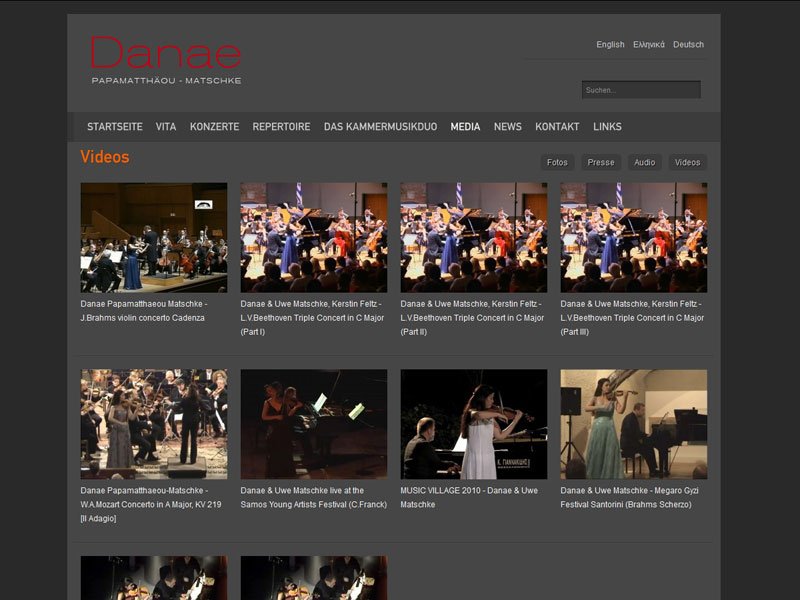Screen dimensions: 800x600
Task: Open Beethoven Triple Concert Part III thumbnail
Action: click(634, 237)
